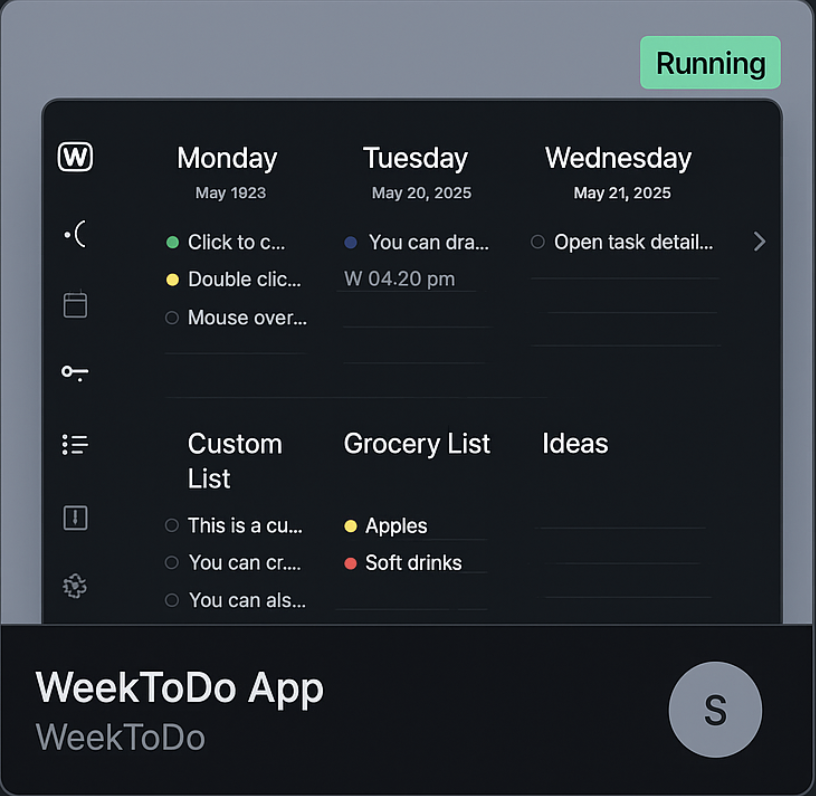Image resolution: width=816 pixels, height=796 pixels.
Task: Select the Wednesday column header
Action: (x=618, y=158)
